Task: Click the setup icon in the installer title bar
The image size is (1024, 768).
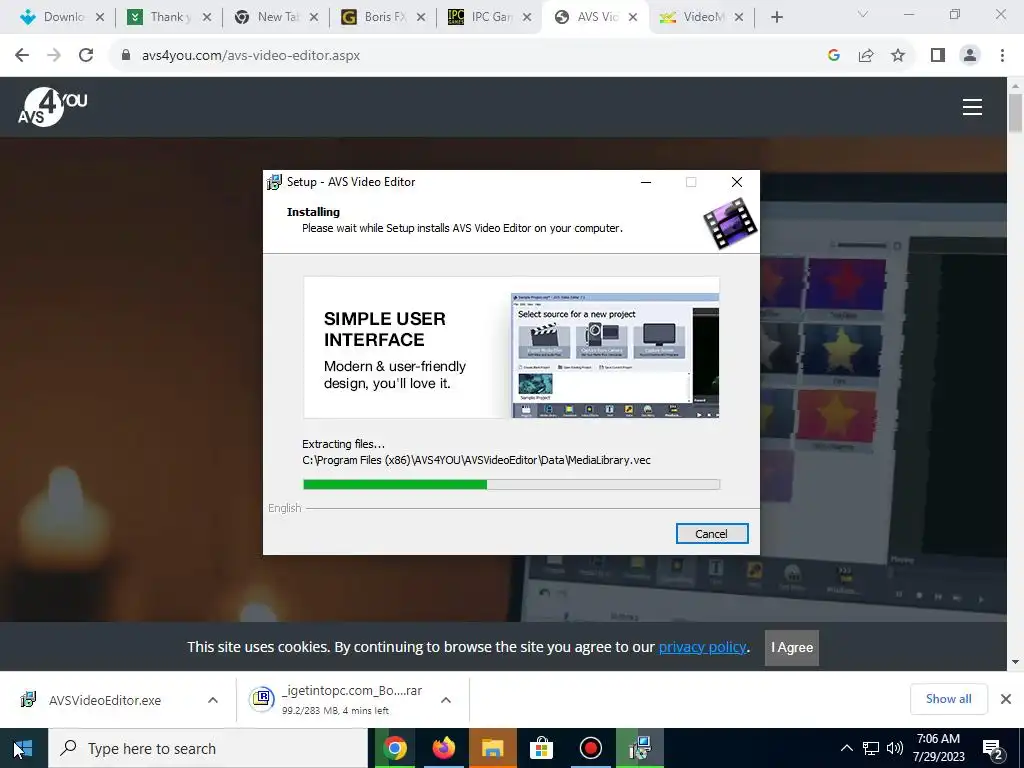Action: pos(274,182)
